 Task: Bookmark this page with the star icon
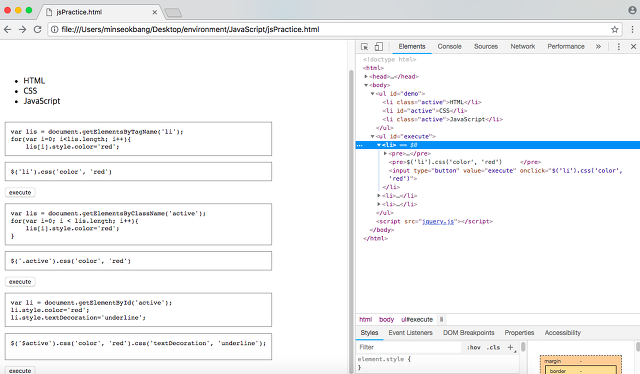pos(615,29)
